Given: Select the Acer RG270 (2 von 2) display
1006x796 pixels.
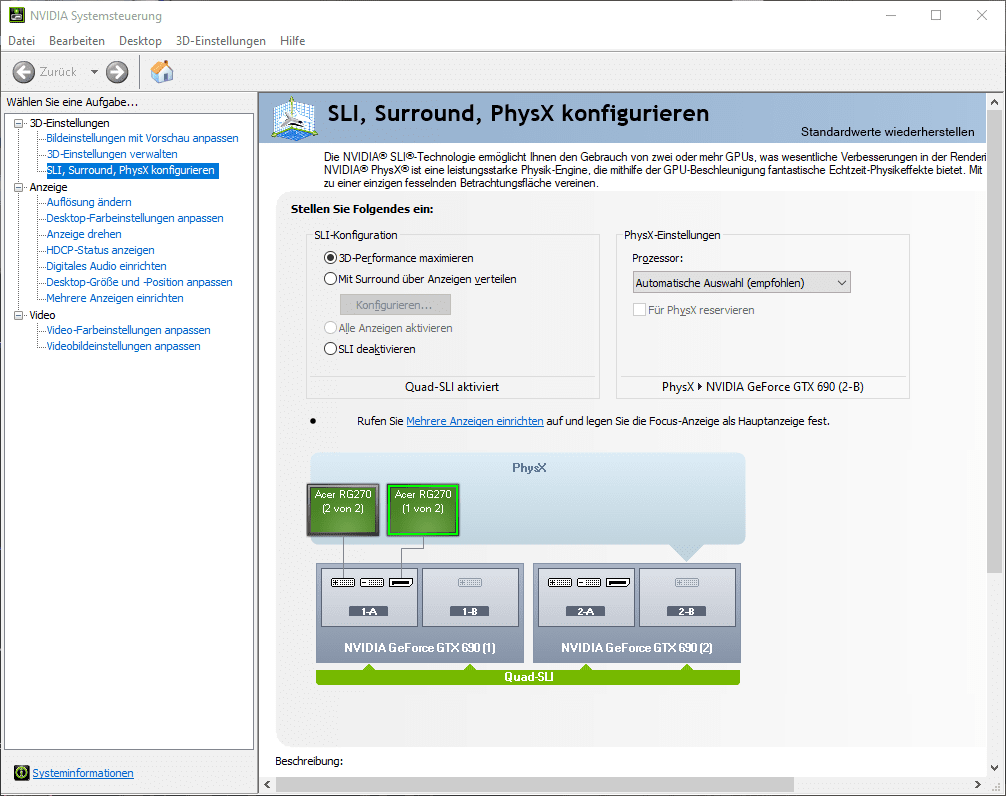Looking at the screenshot, I should pyautogui.click(x=343, y=509).
